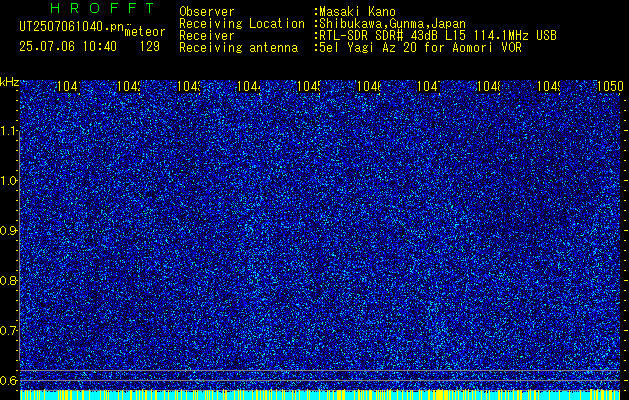Click the 1050 time axis label
The image size is (629, 400).
610,86
